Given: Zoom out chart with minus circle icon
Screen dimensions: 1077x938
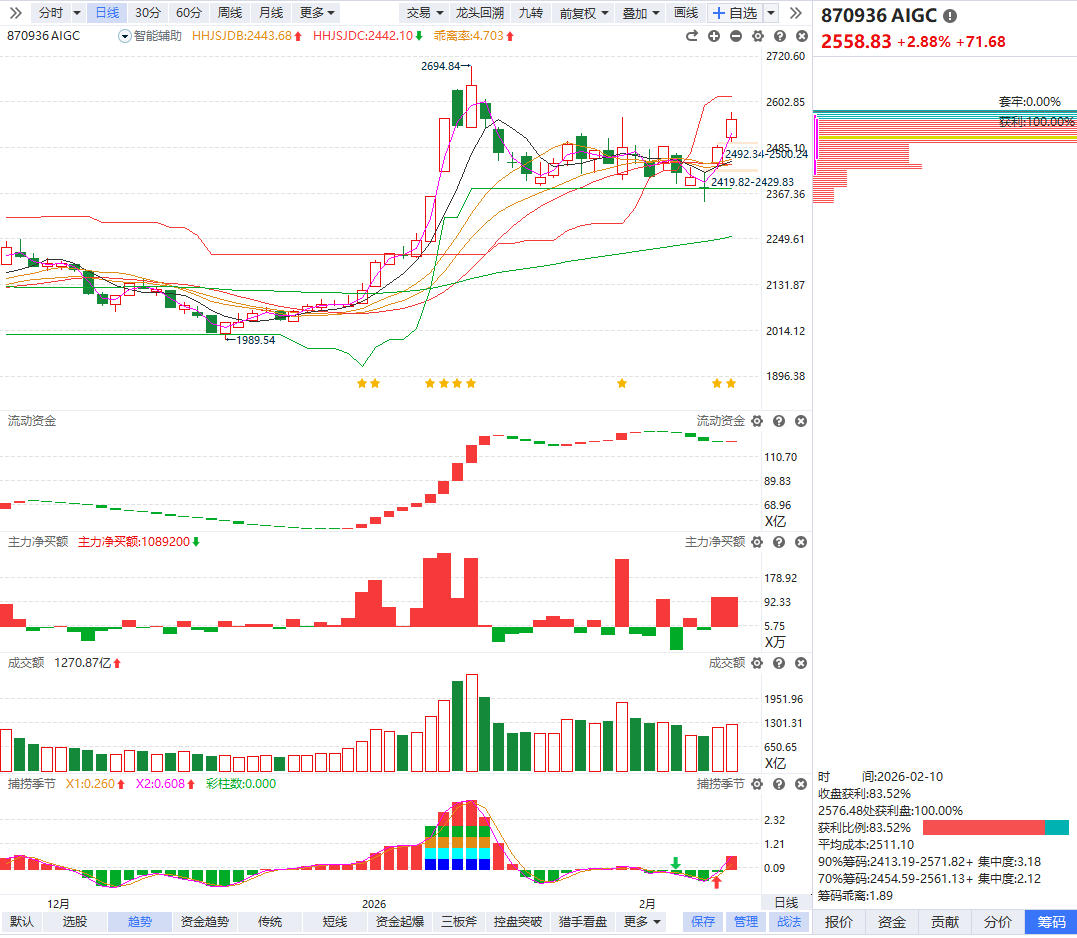Looking at the screenshot, I should click(736, 36).
